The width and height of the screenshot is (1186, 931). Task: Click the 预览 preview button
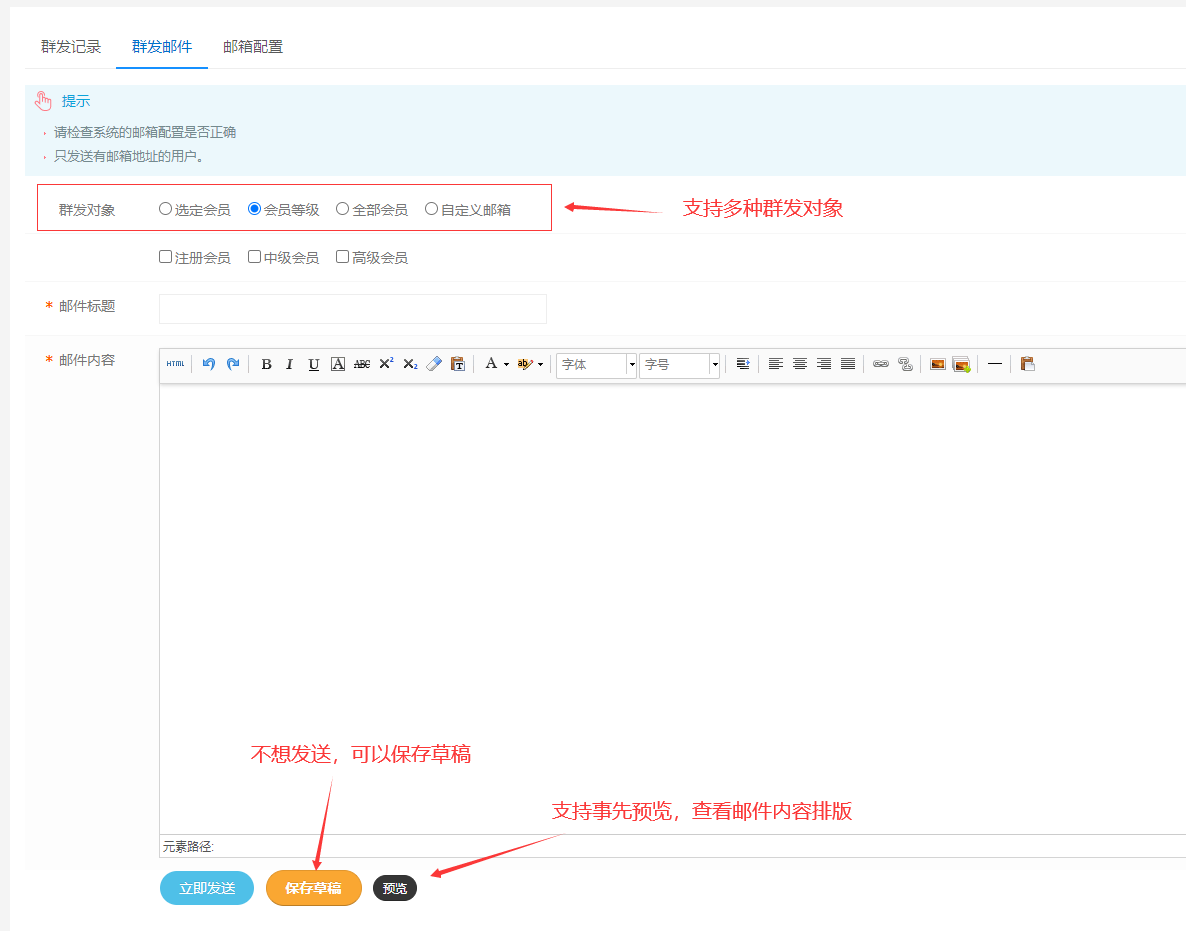pos(395,889)
